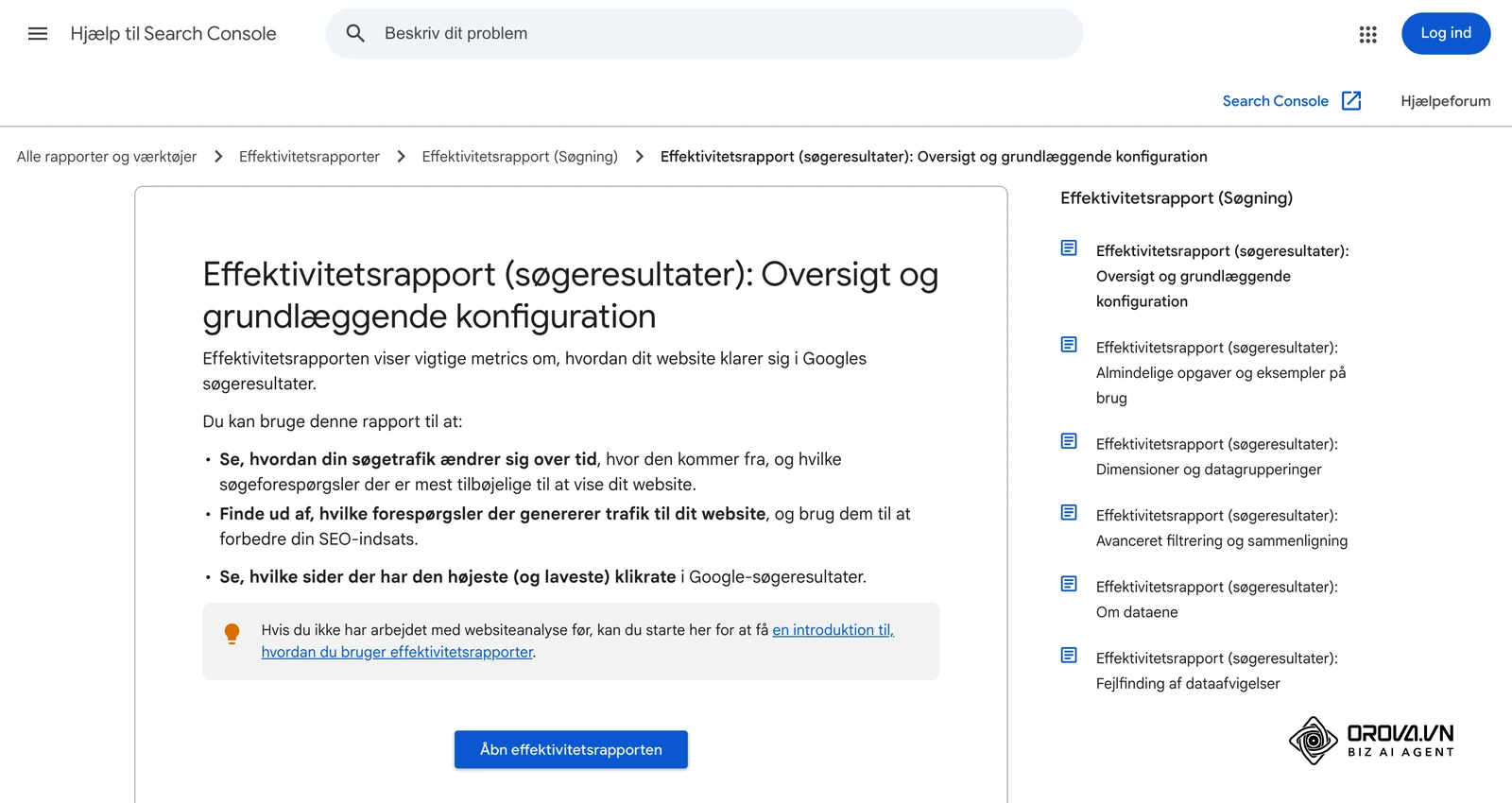Image resolution: width=1512 pixels, height=803 pixels.
Task: Click document icon for Om dataene article
Action: pos(1069,584)
